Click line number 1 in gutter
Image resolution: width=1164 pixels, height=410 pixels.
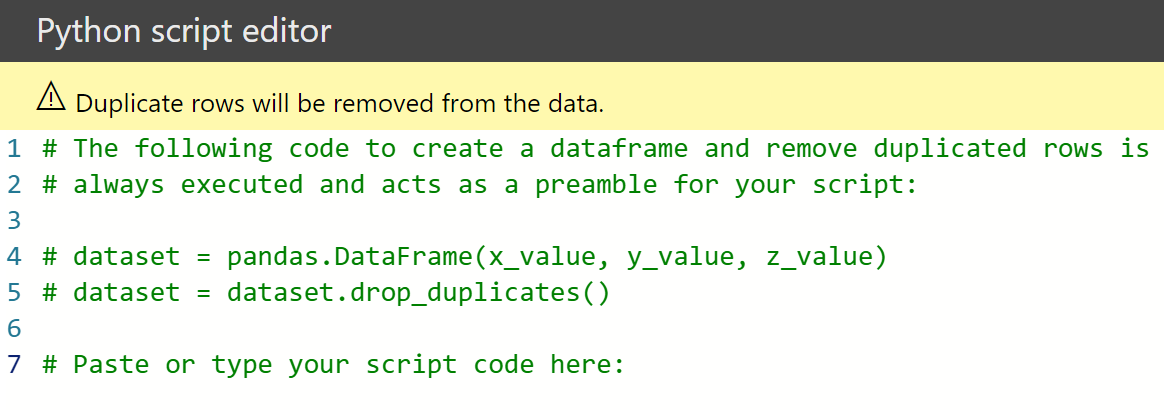[13, 149]
